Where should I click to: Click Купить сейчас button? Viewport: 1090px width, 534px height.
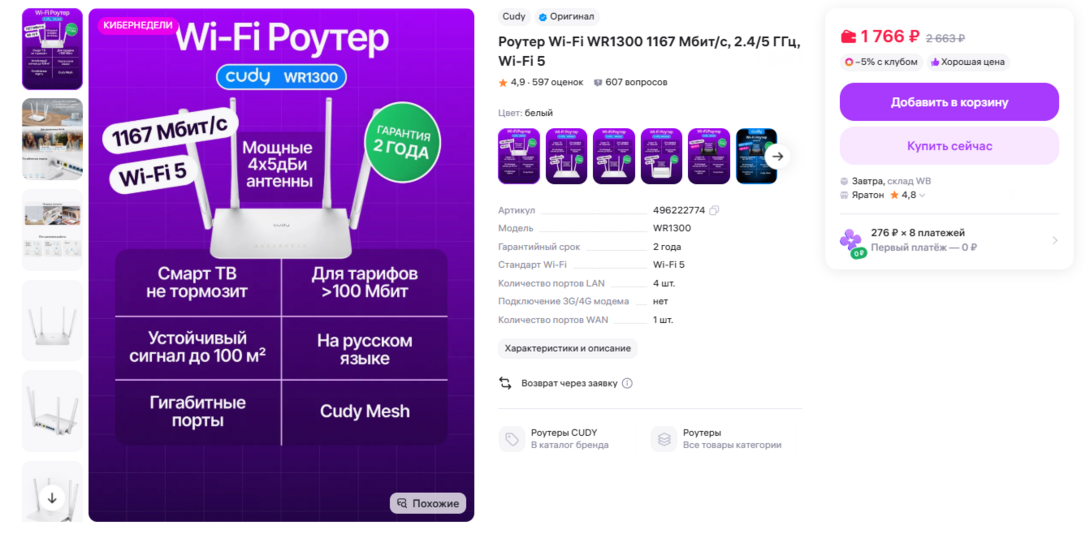tap(949, 146)
